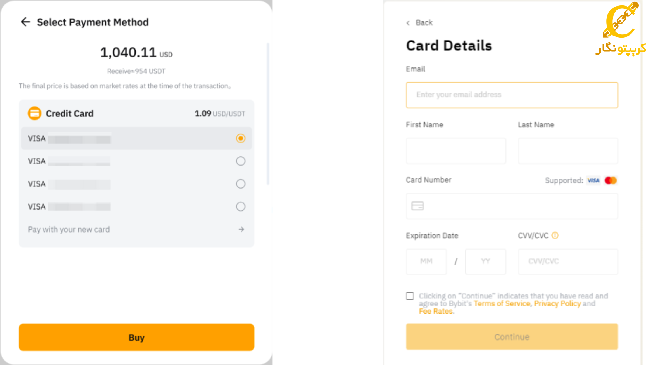Choose the fourth VISA card radio button
The image size is (650, 365).
point(240,207)
